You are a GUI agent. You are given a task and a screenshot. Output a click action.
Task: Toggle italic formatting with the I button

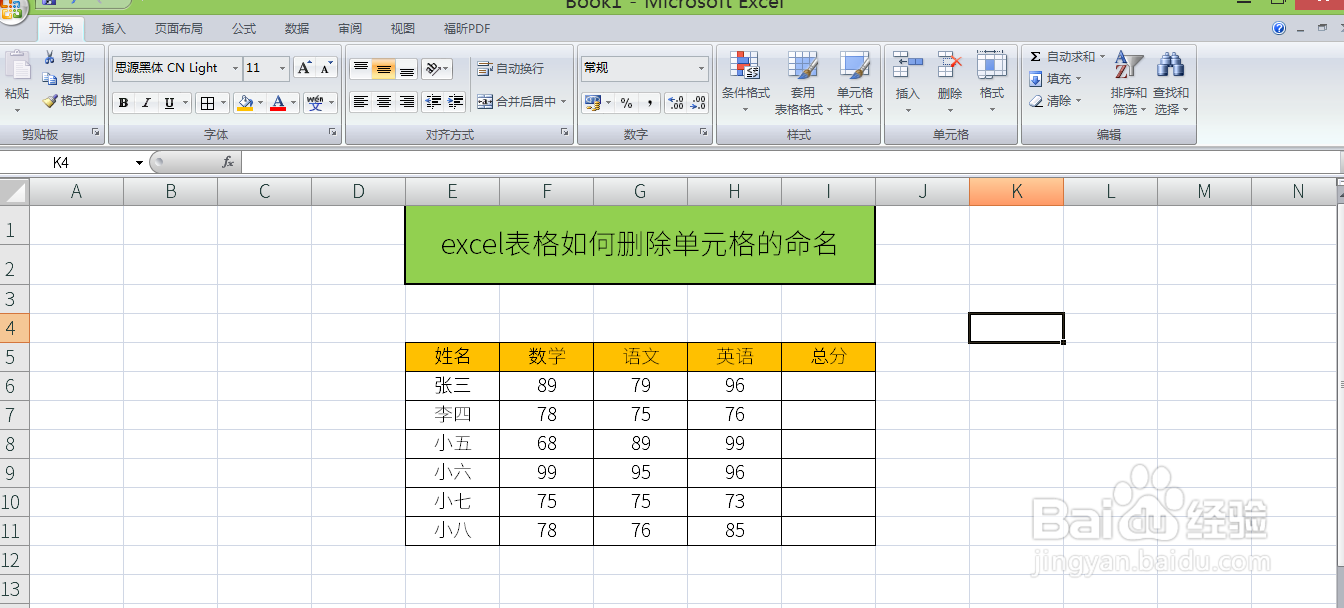(145, 102)
